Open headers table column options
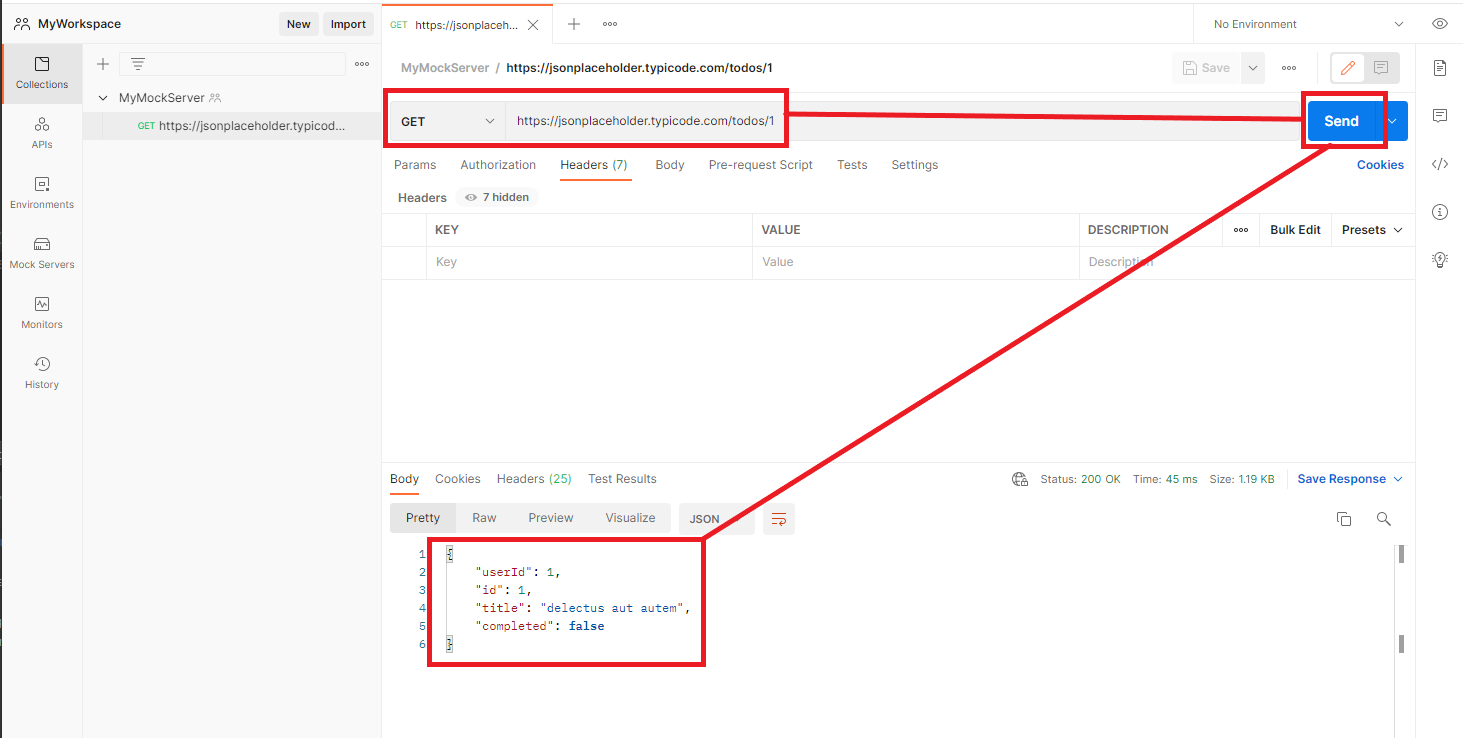This screenshot has width=1463, height=738. tap(1241, 230)
